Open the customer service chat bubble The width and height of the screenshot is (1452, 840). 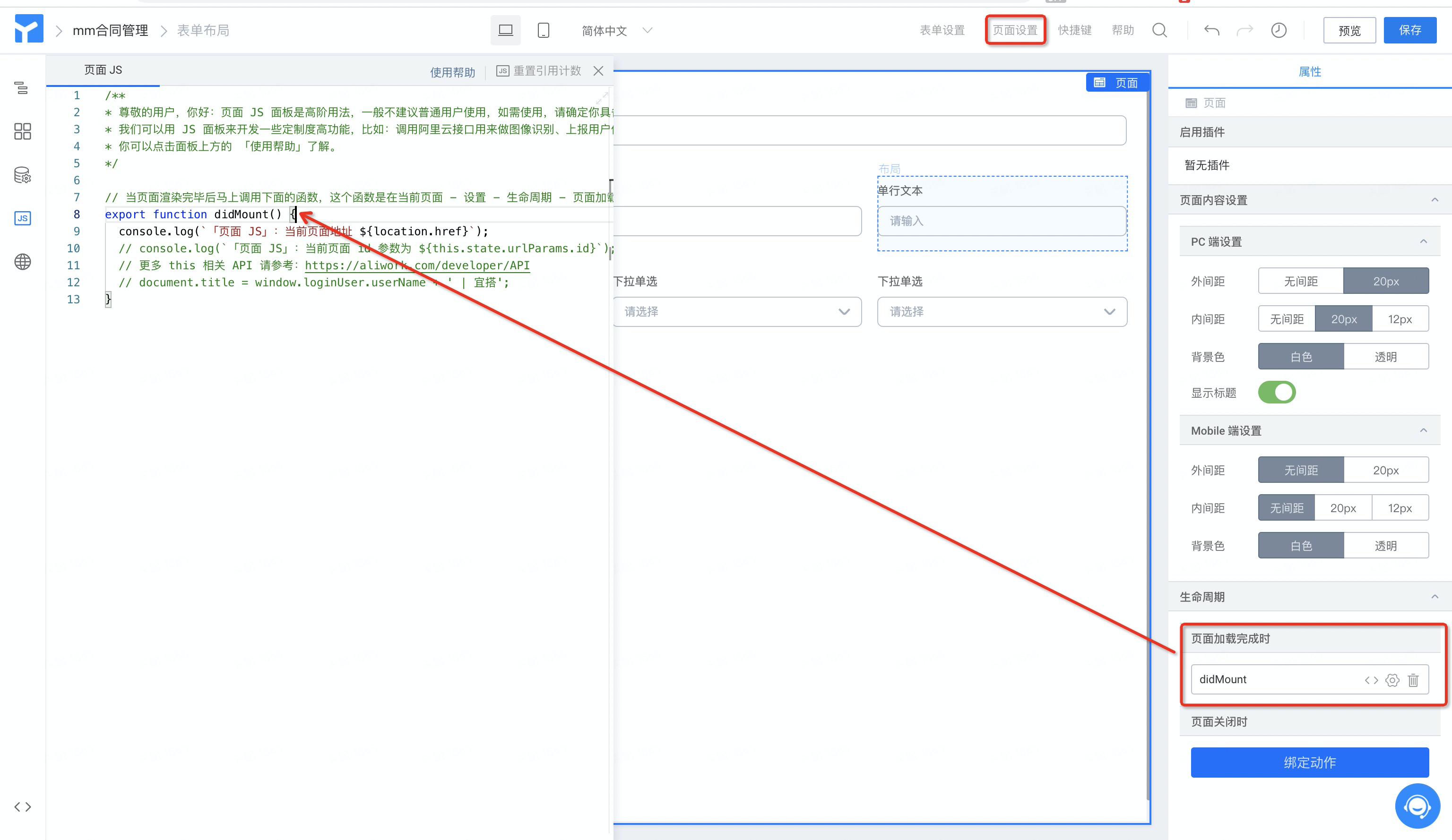[1417, 806]
